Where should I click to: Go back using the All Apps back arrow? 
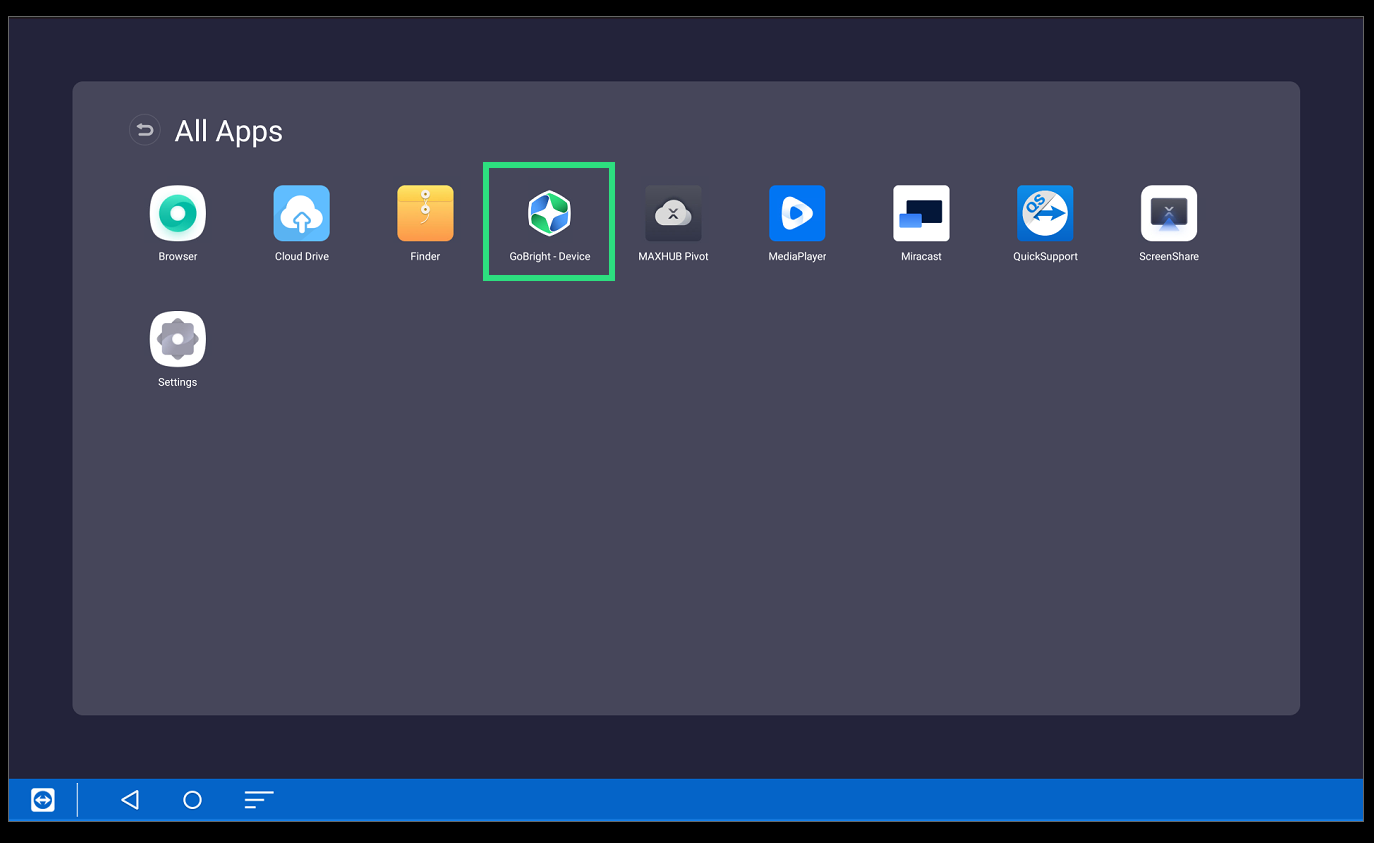[145, 130]
